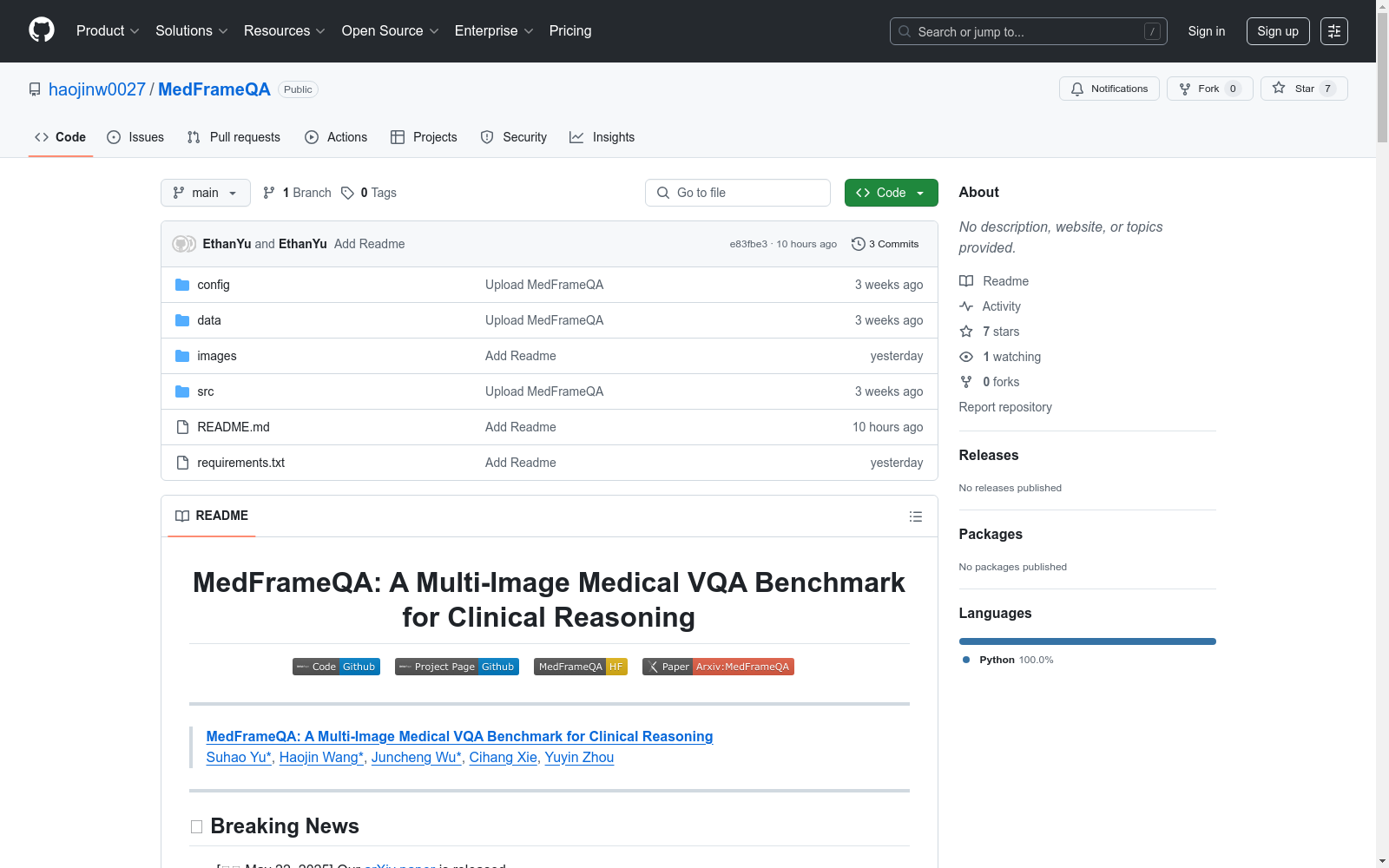1389x868 pixels.
Task: Expand the Open Source menu
Action: coord(390,31)
